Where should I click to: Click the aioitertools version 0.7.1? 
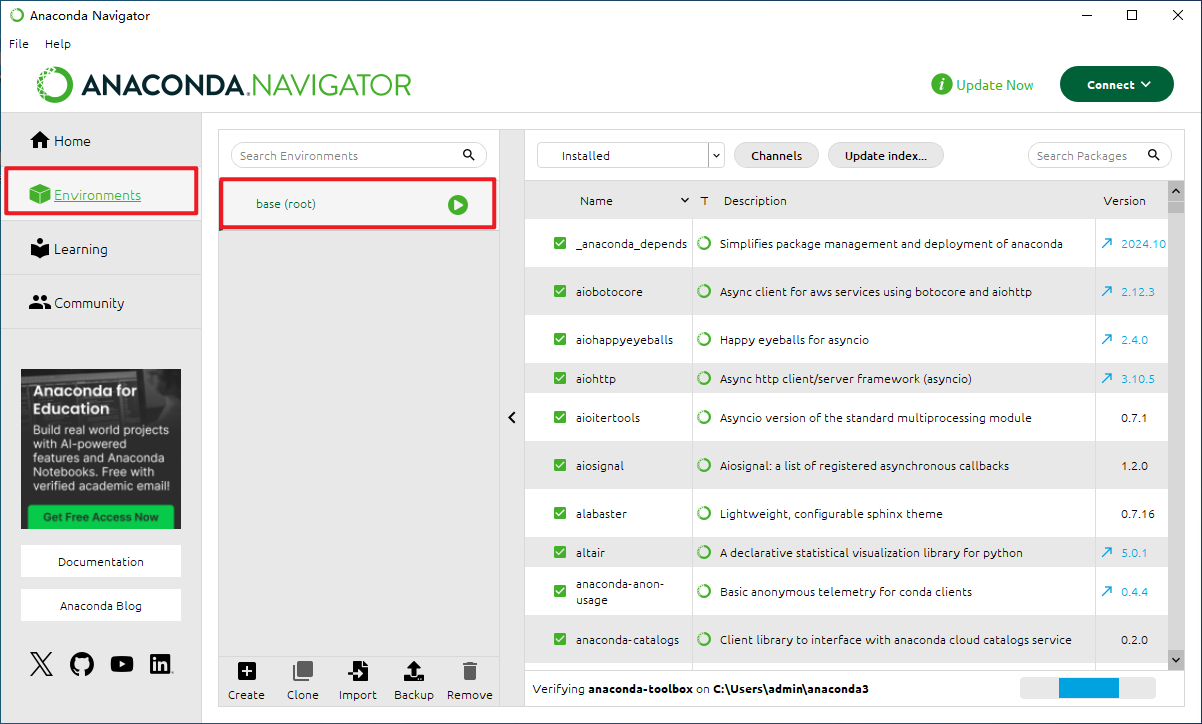tap(1134, 418)
